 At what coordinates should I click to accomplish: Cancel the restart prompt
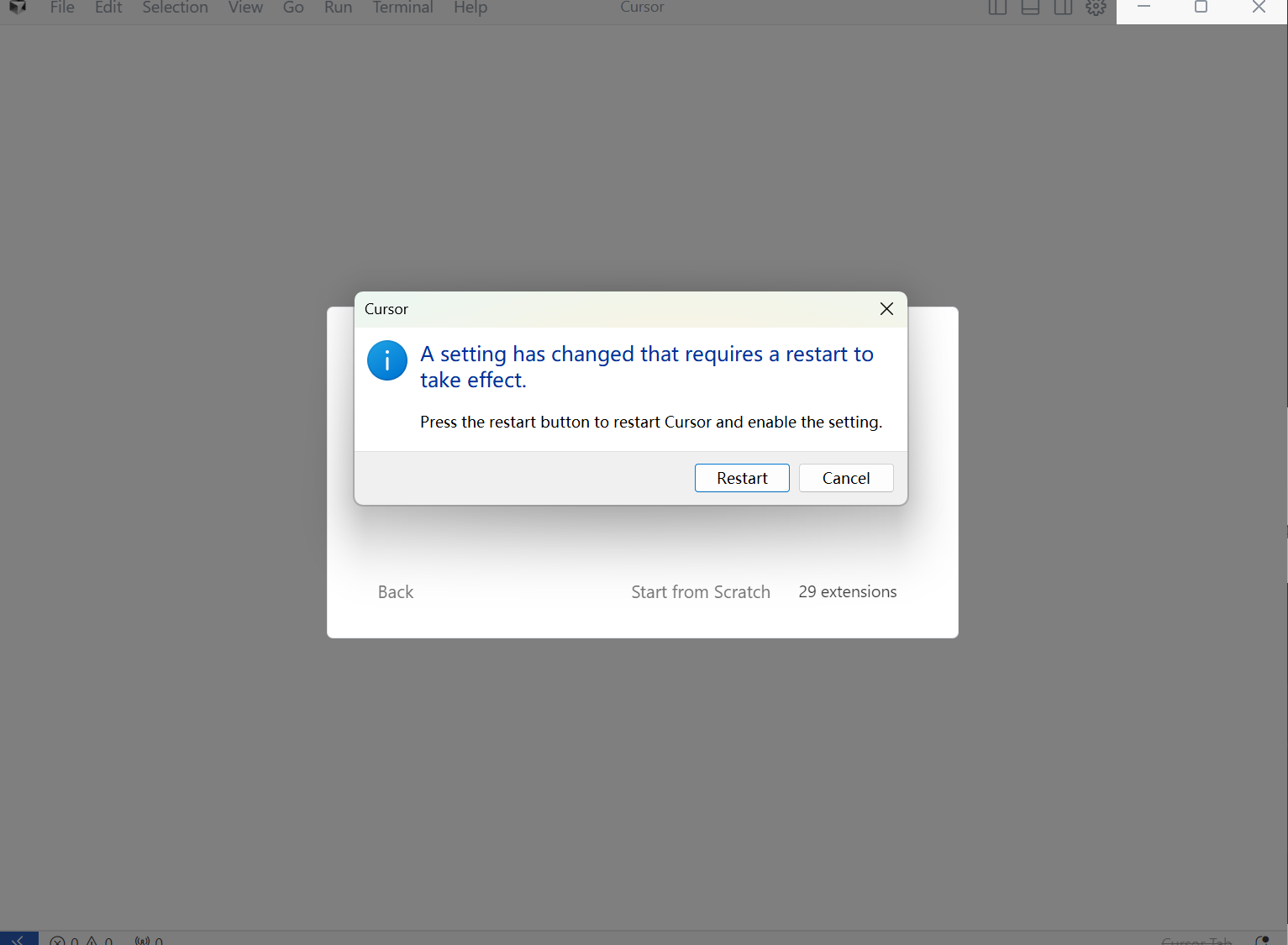tap(846, 478)
